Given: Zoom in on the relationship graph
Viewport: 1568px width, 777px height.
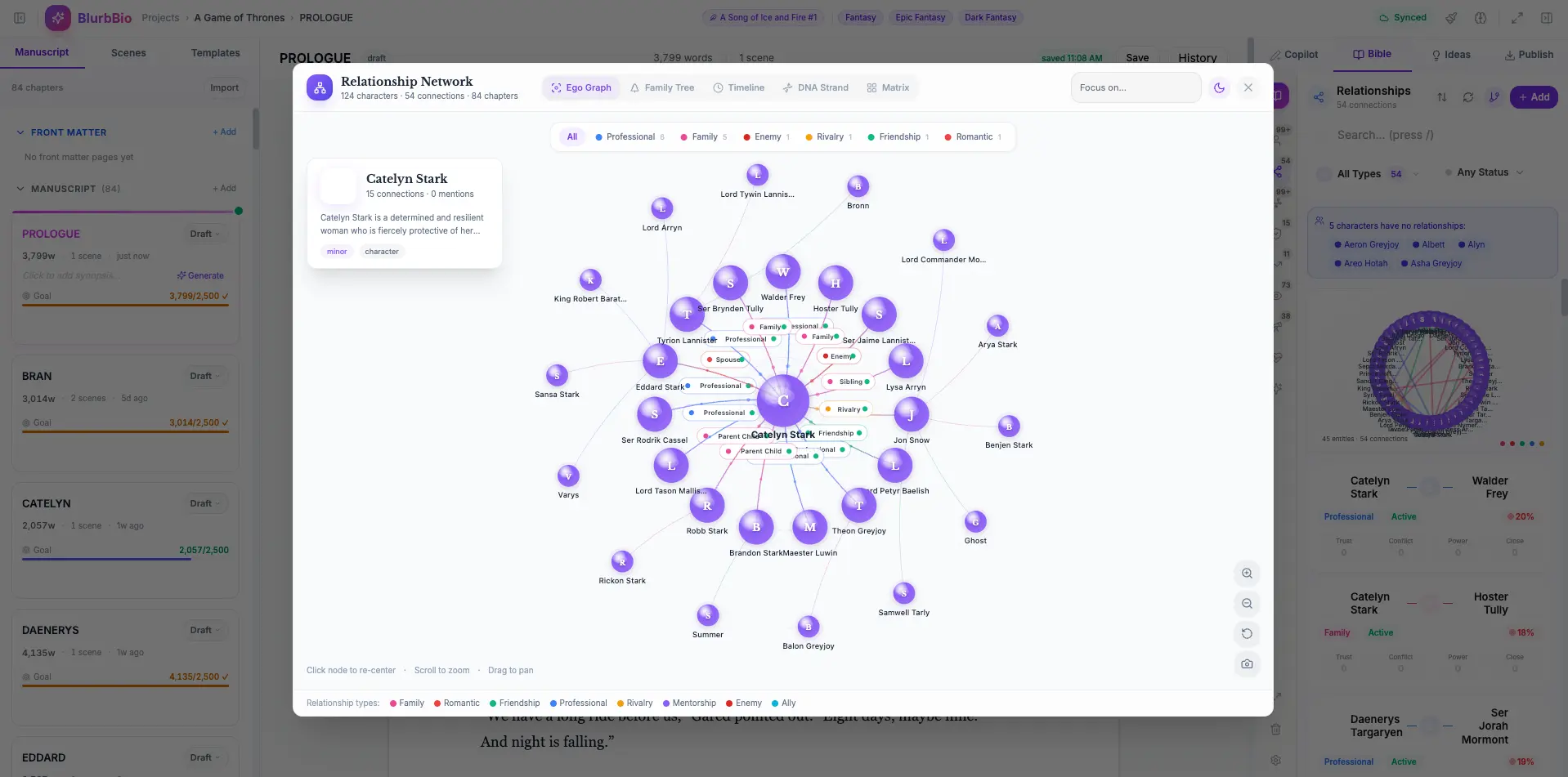Looking at the screenshot, I should 1247,574.
